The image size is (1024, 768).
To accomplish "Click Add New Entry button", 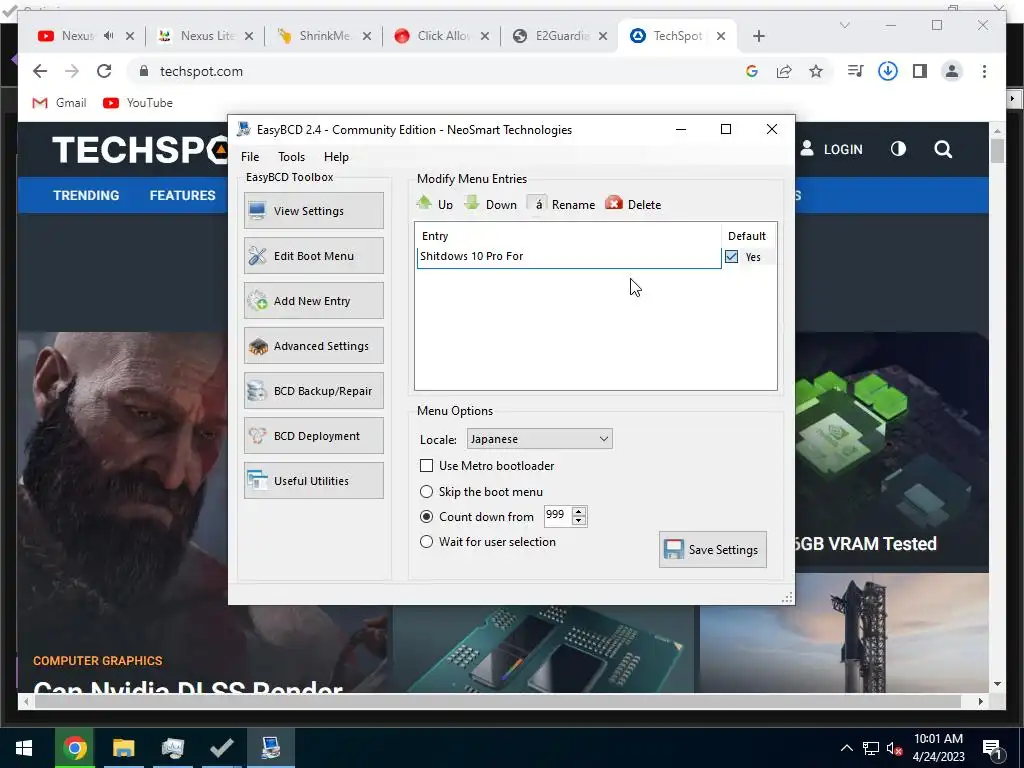I will 313,300.
